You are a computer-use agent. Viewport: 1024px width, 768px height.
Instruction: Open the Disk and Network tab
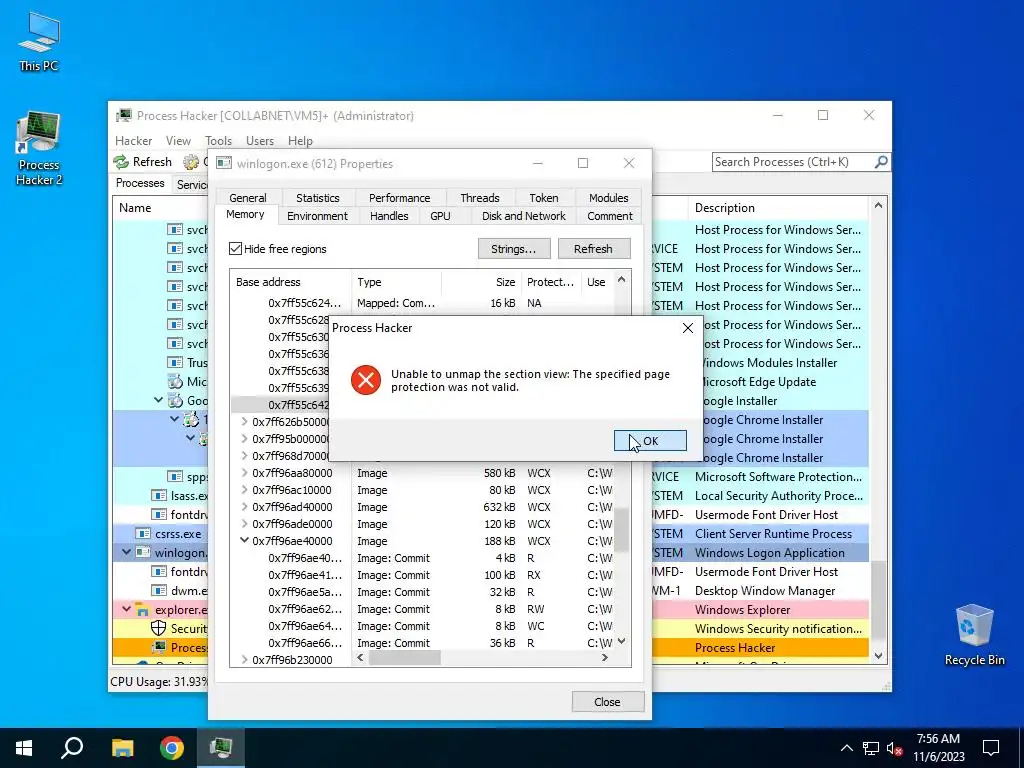pyautogui.click(x=523, y=216)
